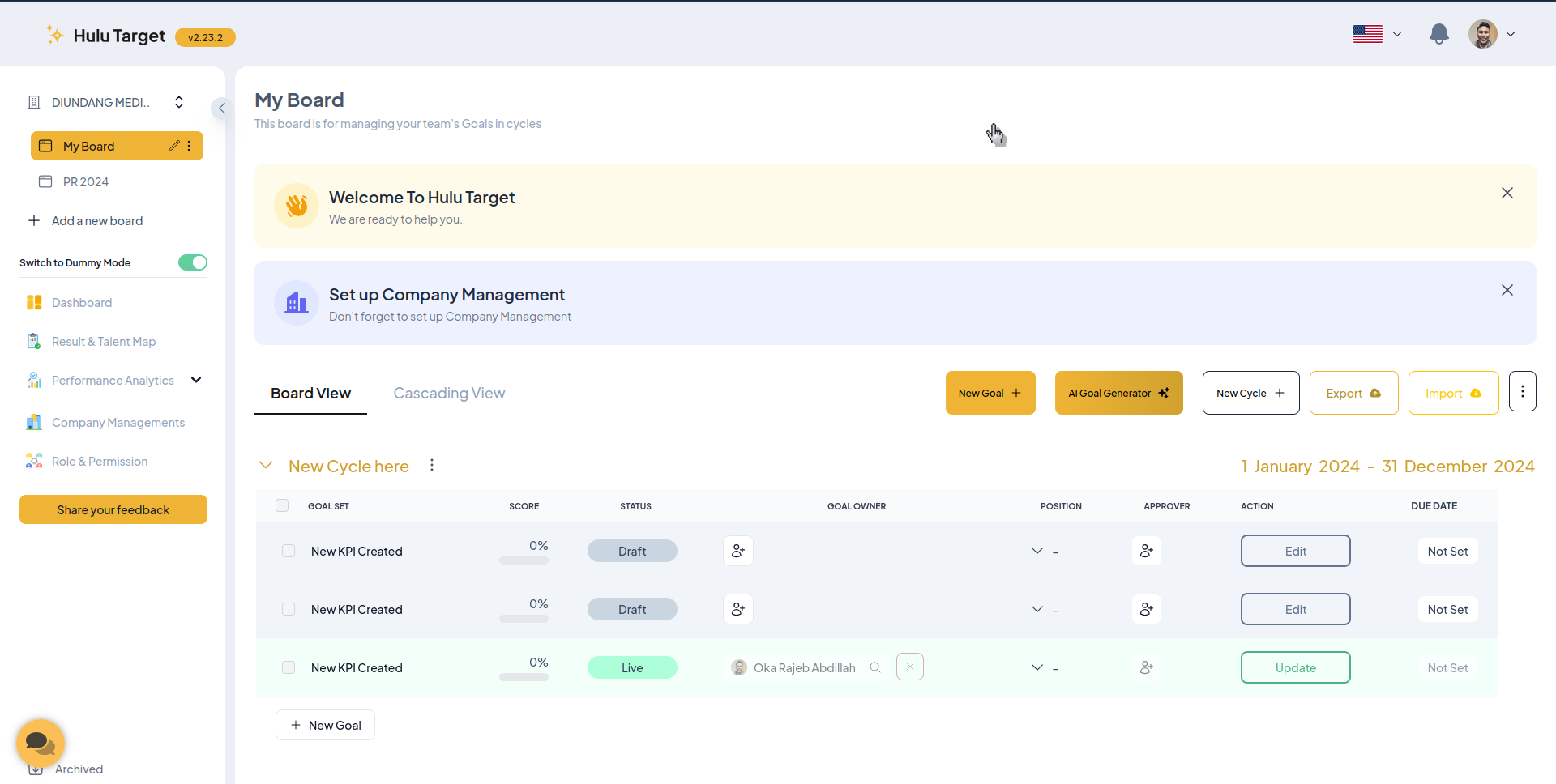Open Role & Permission
The height and width of the screenshot is (784, 1556).
(x=99, y=461)
